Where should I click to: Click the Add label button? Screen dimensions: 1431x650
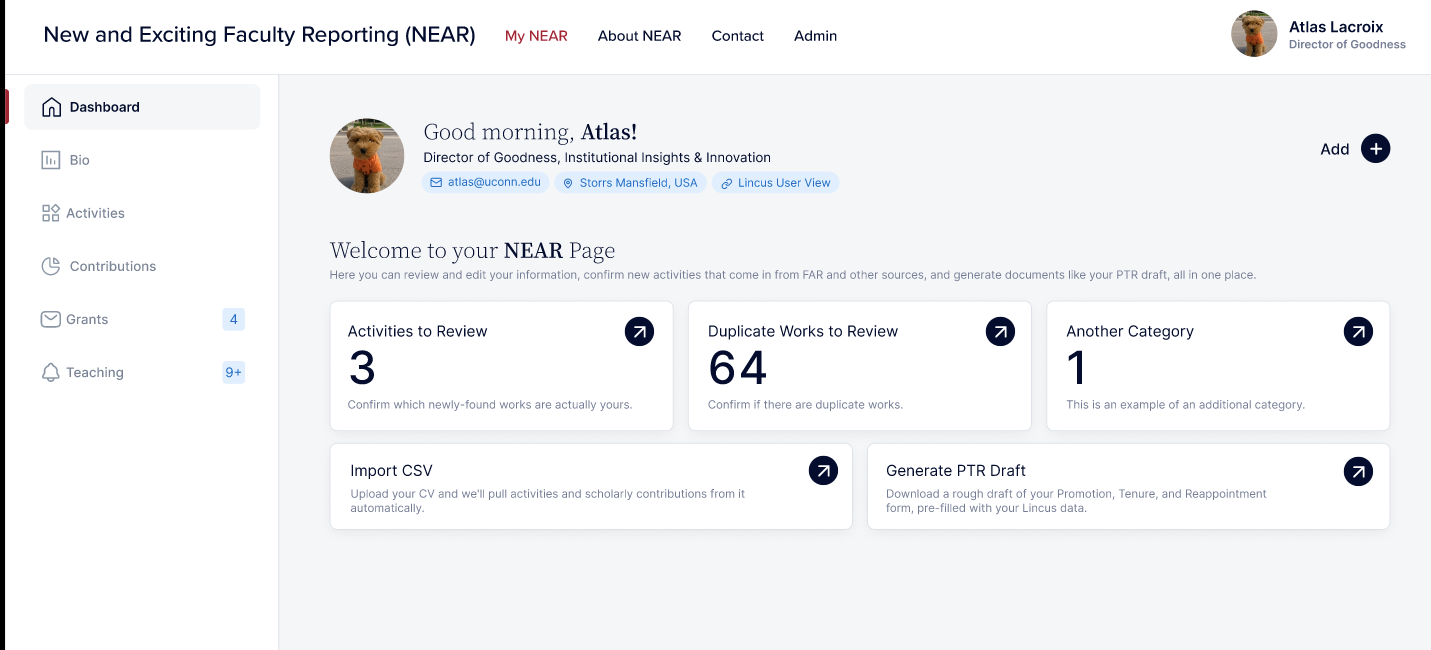[x=1335, y=149]
